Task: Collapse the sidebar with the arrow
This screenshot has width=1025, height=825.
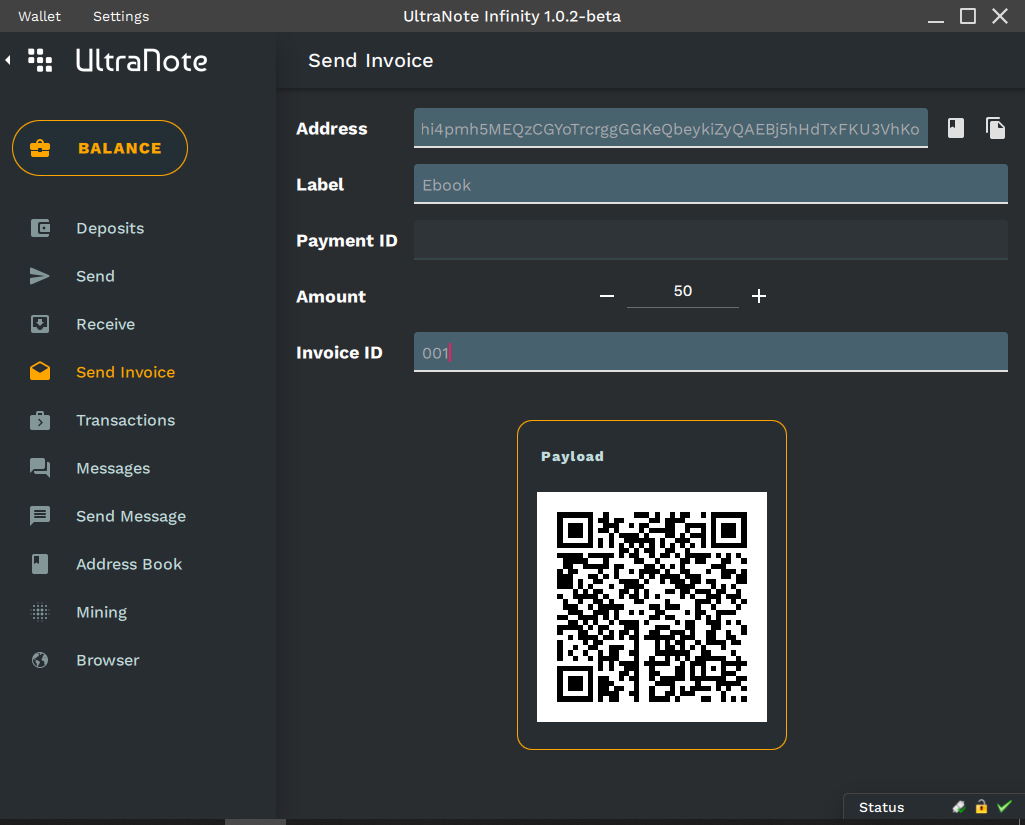Action: (x=8, y=60)
